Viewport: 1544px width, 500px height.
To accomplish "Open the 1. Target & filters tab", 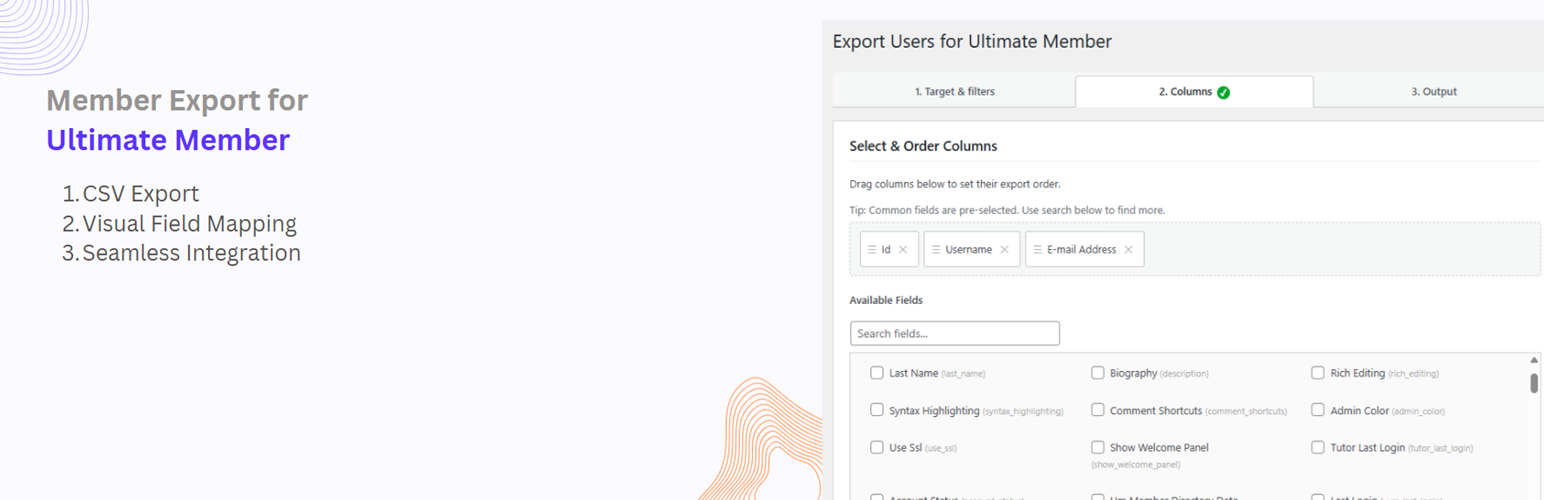I will (x=954, y=92).
